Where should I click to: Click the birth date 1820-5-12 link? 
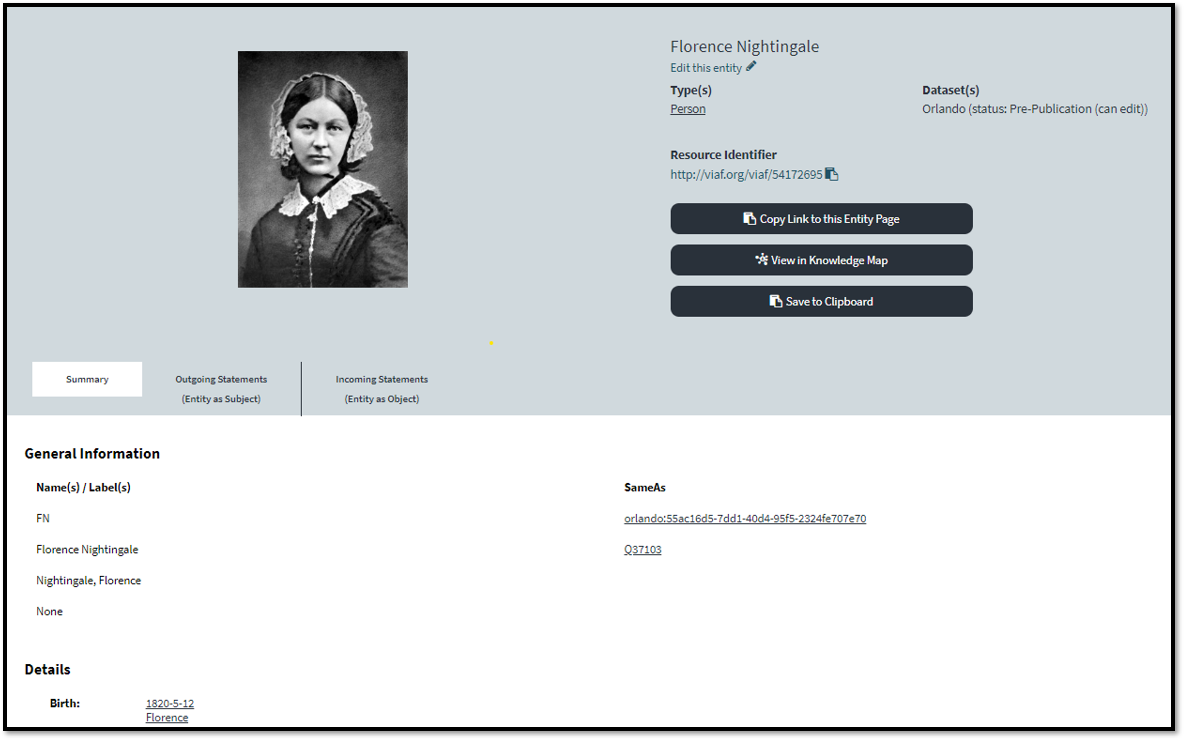tap(169, 704)
